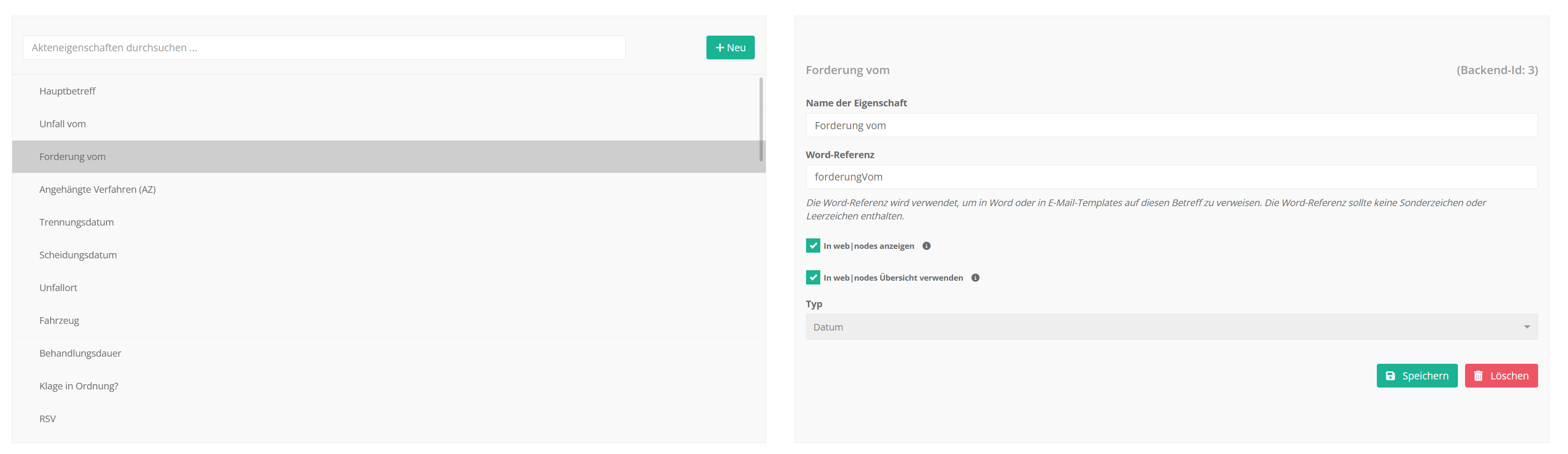Screen dimensions: 1568x454
Task: Click the property list vertical scrollbar
Action: pyautogui.click(x=760, y=120)
